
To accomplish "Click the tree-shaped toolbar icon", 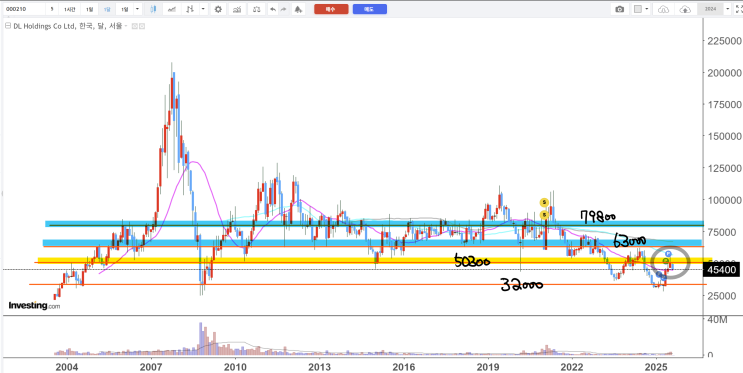I will tap(298, 9).
